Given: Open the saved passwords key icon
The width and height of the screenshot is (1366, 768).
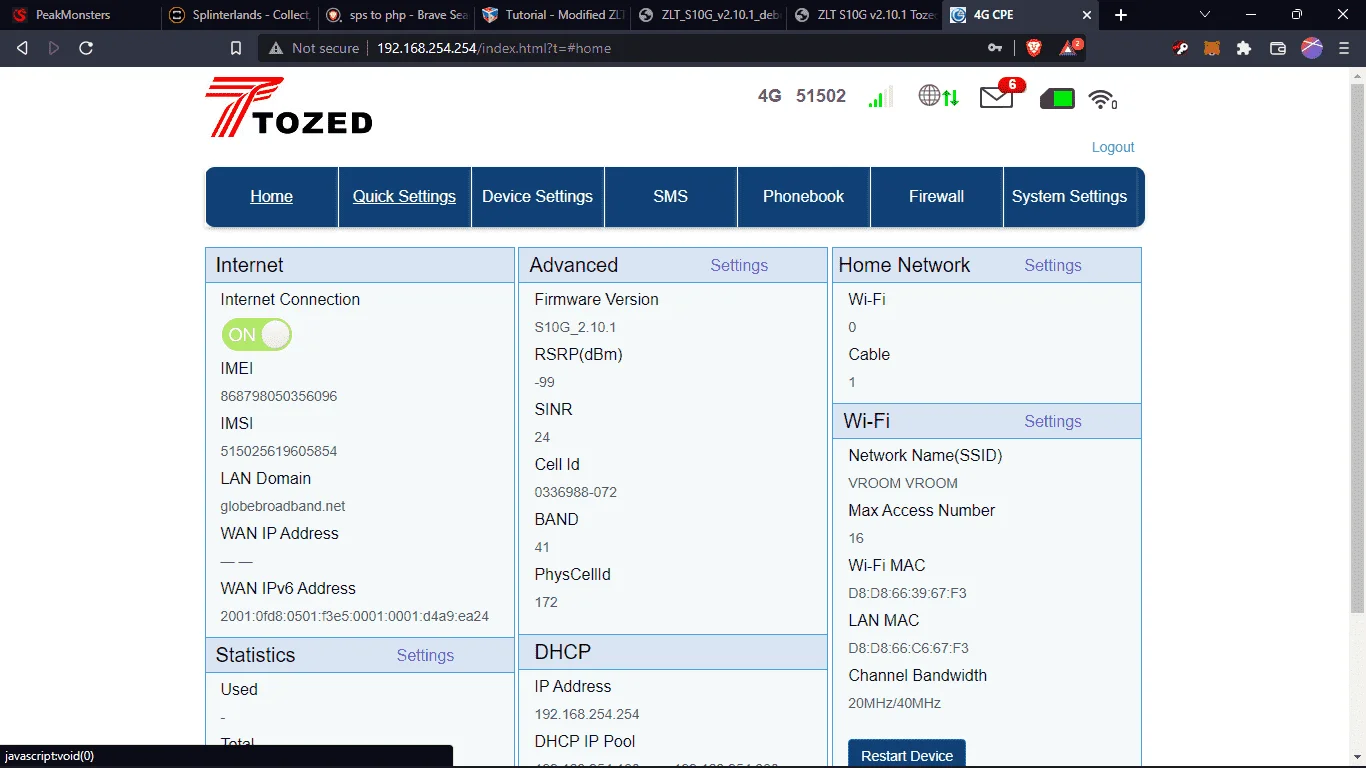Looking at the screenshot, I should pyautogui.click(x=995, y=48).
